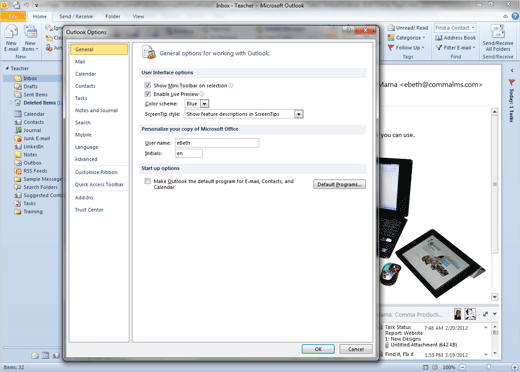Image resolution: width=520 pixels, height=372 pixels.
Task: Select General category in Outlook Options
Action: (99, 49)
